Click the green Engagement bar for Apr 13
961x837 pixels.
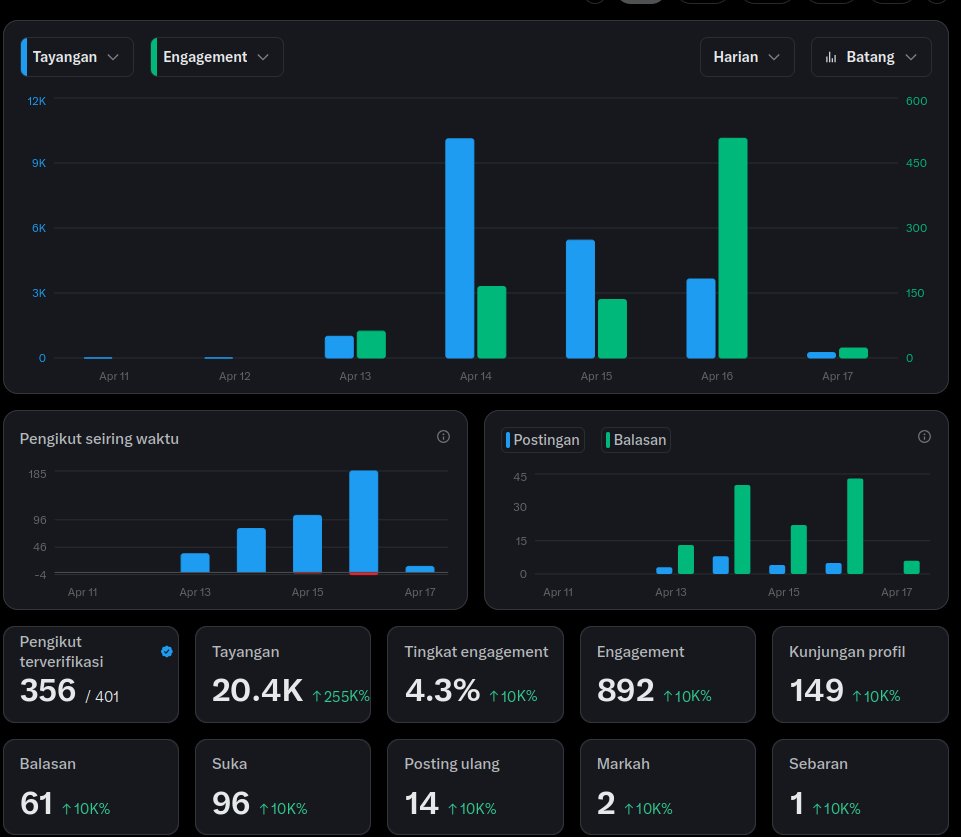(x=371, y=344)
